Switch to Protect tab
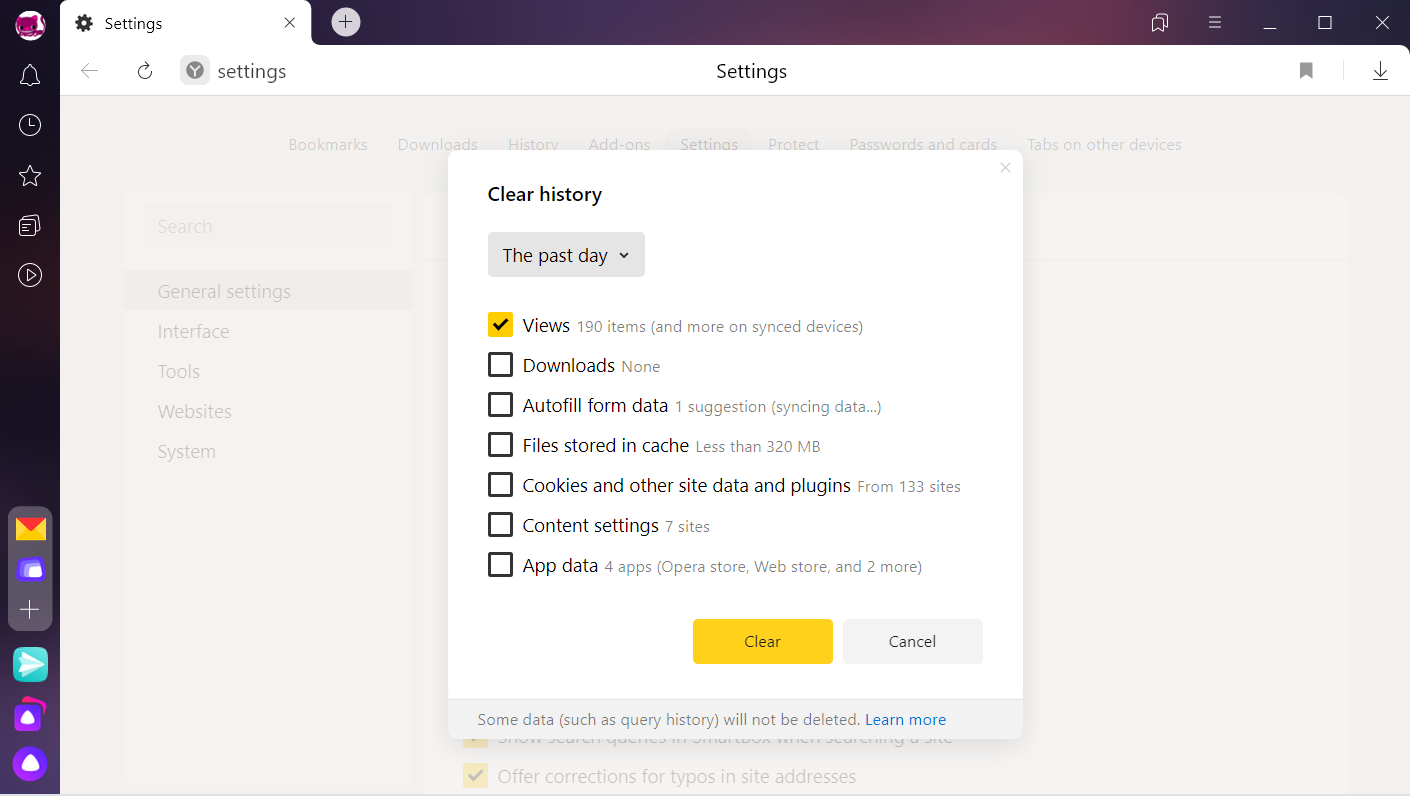 click(x=794, y=145)
